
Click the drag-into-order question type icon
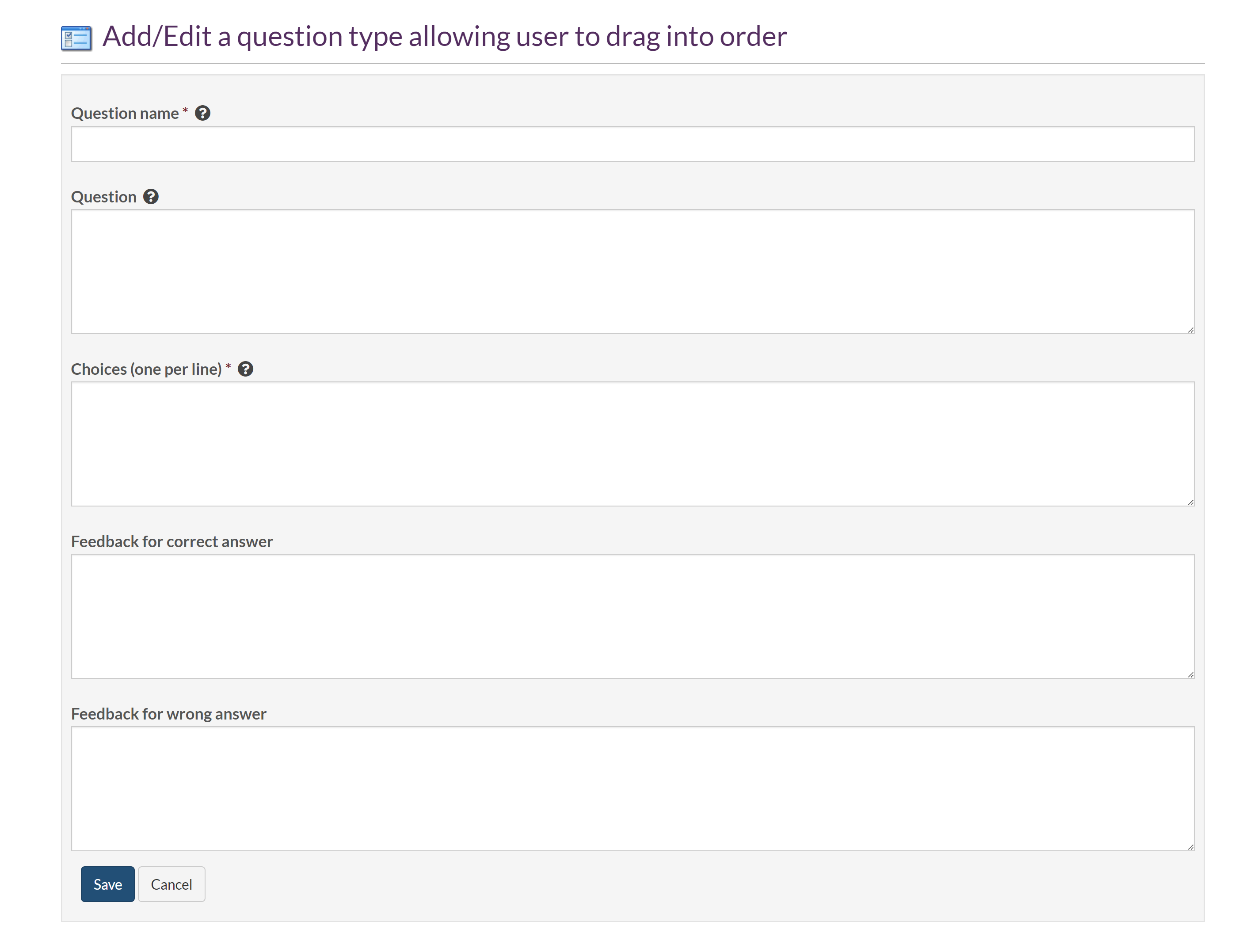tap(76, 38)
